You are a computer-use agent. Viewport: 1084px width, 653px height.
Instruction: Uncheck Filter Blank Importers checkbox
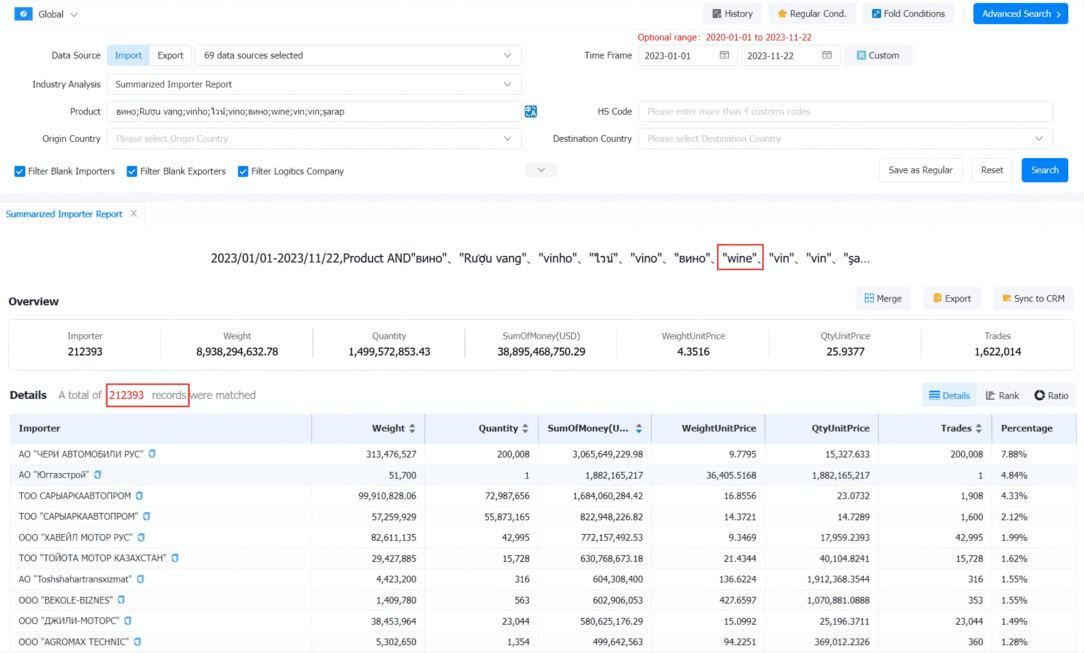(19, 171)
